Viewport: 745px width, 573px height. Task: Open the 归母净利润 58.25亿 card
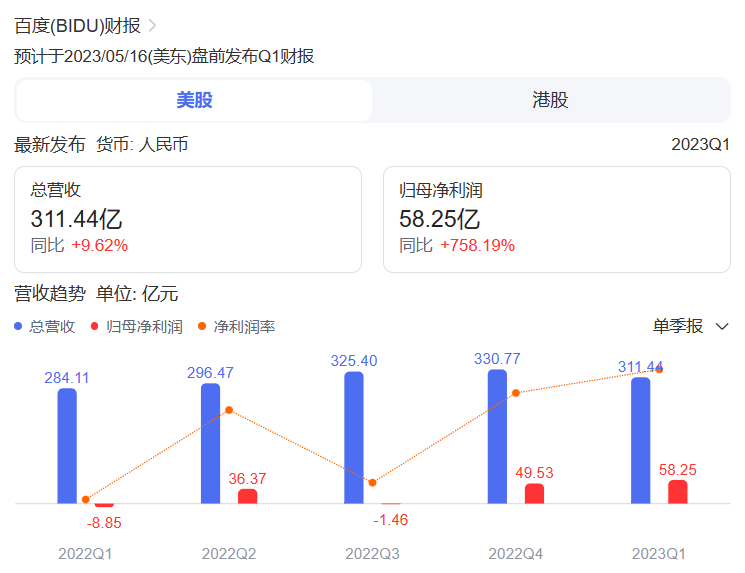tap(557, 219)
